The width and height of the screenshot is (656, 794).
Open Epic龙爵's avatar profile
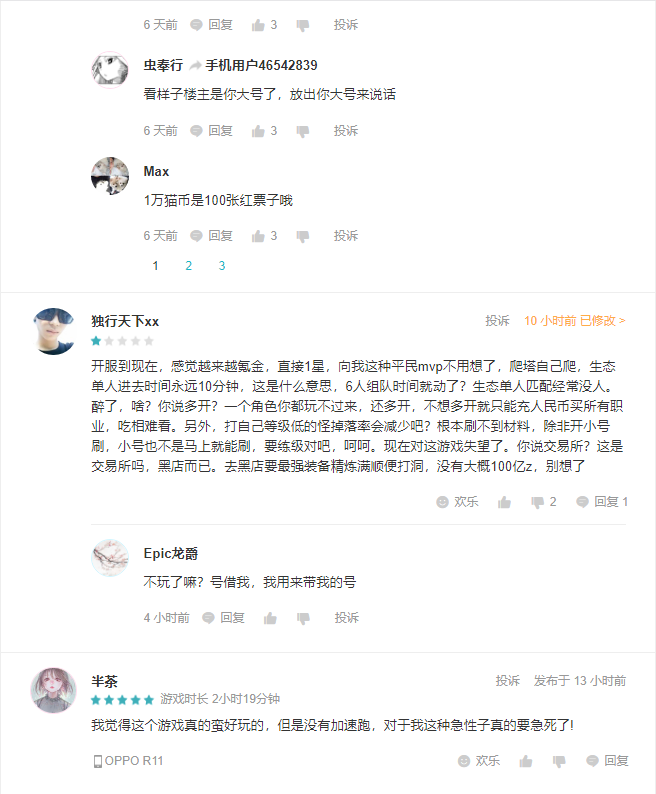pyautogui.click(x=110, y=558)
